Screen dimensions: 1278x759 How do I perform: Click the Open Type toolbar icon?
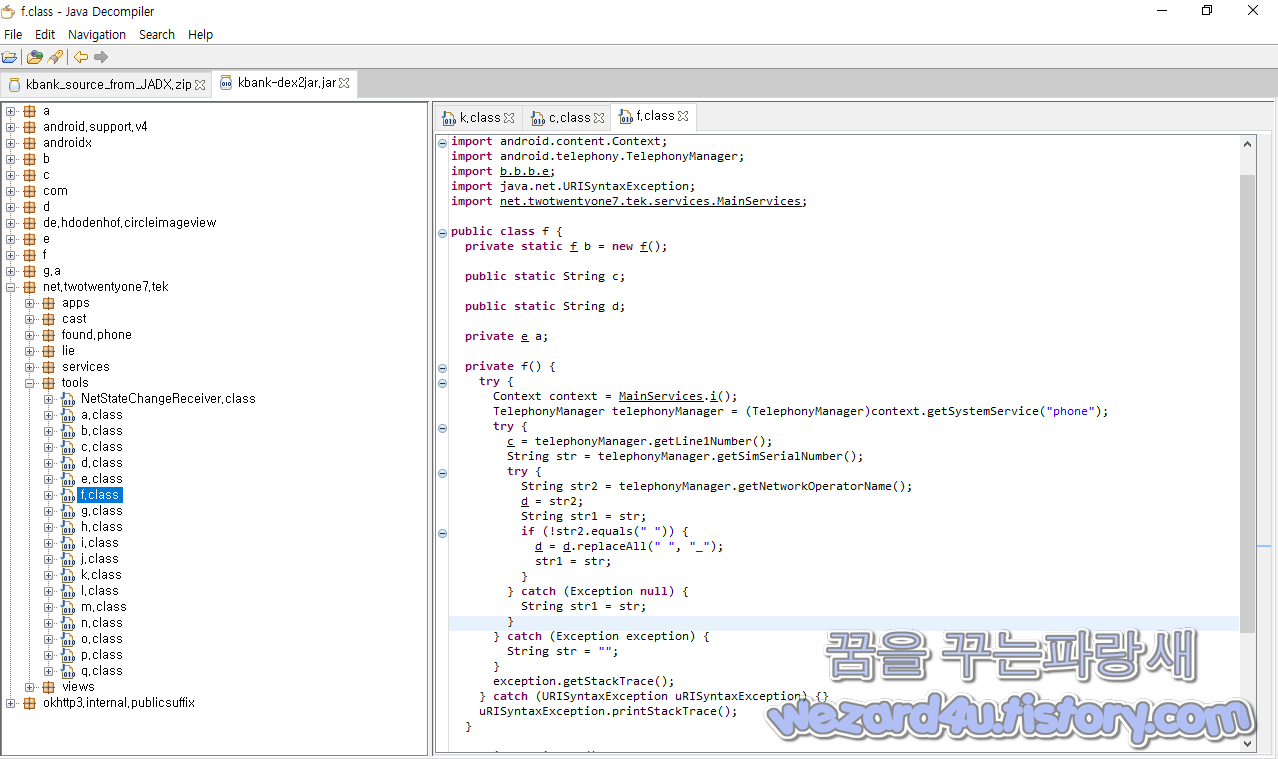point(34,57)
